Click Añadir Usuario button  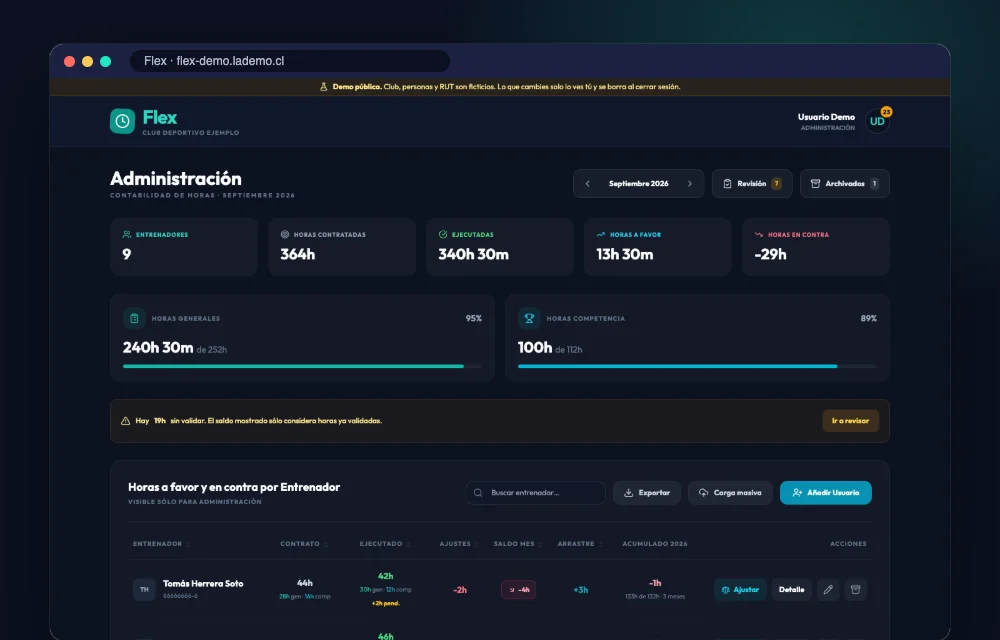pyautogui.click(x=826, y=493)
